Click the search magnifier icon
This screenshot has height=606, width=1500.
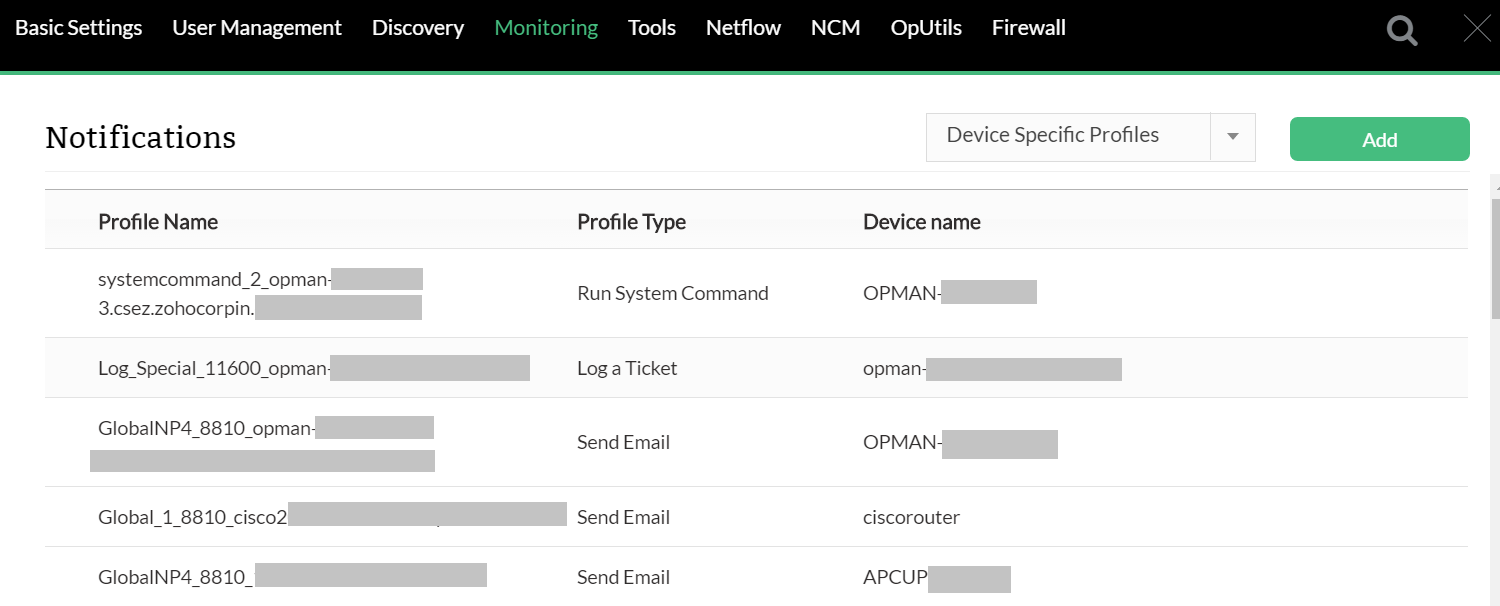click(x=1402, y=31)
